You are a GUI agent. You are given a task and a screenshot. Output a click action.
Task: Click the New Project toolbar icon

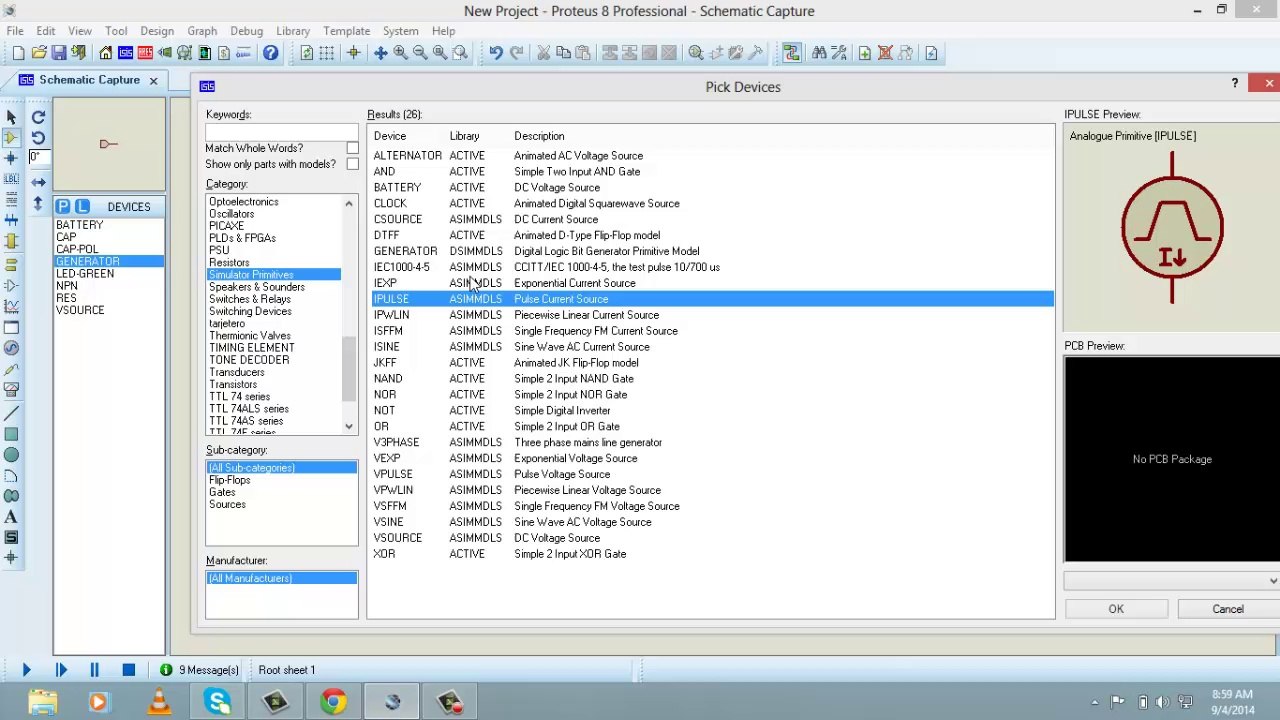[x=18, y=53]
